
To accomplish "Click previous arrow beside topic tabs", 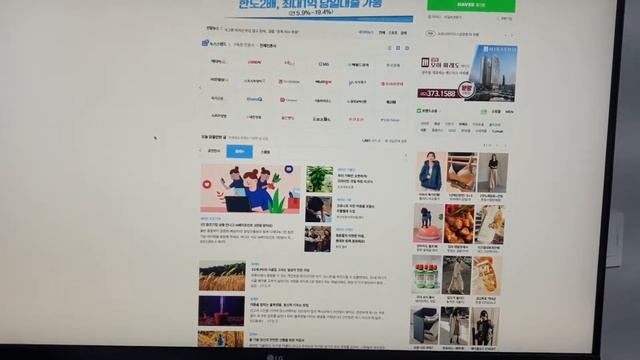I will pos(200,151).
